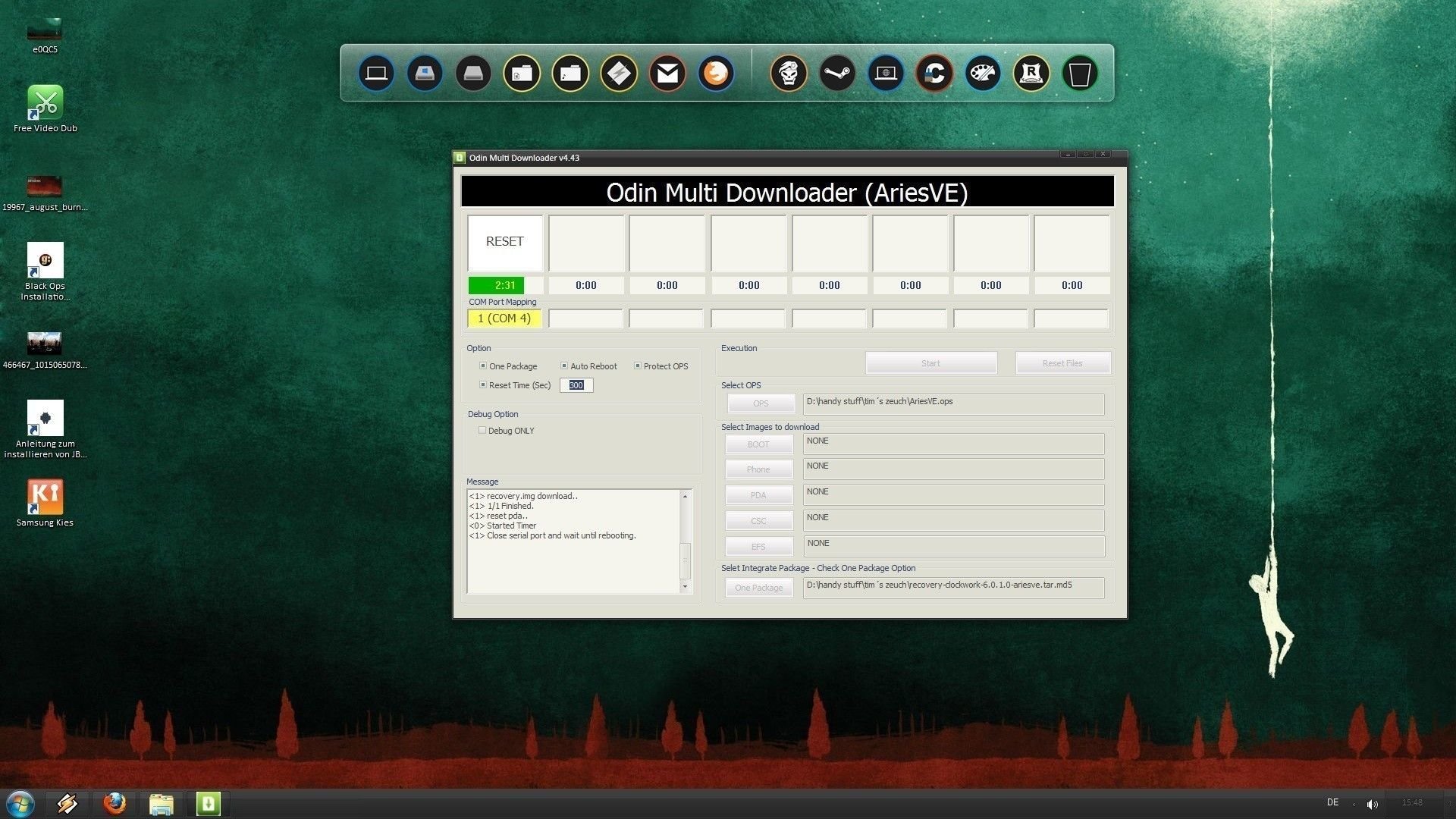Open Anleitung zum installieren desktop shortcut
Image resolution: width=1456 pixels, height=819 pixels.
pos(45,428)
